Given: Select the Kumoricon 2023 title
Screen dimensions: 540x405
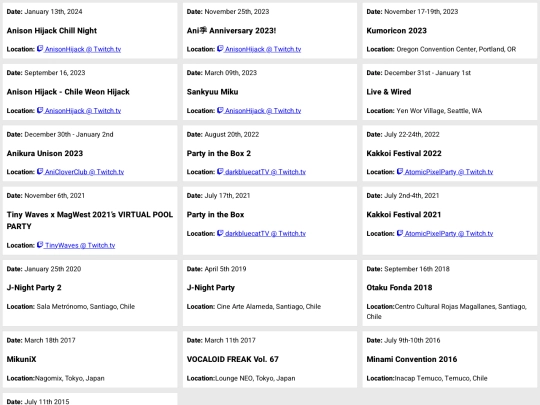Looking at the screenshot, I should [396, 31].
